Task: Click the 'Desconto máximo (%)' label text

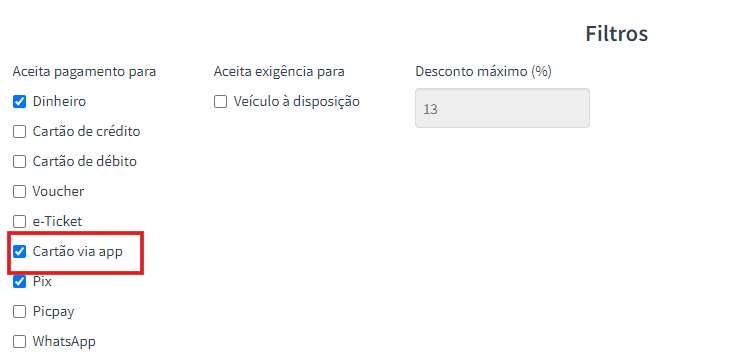Action: 483,72
